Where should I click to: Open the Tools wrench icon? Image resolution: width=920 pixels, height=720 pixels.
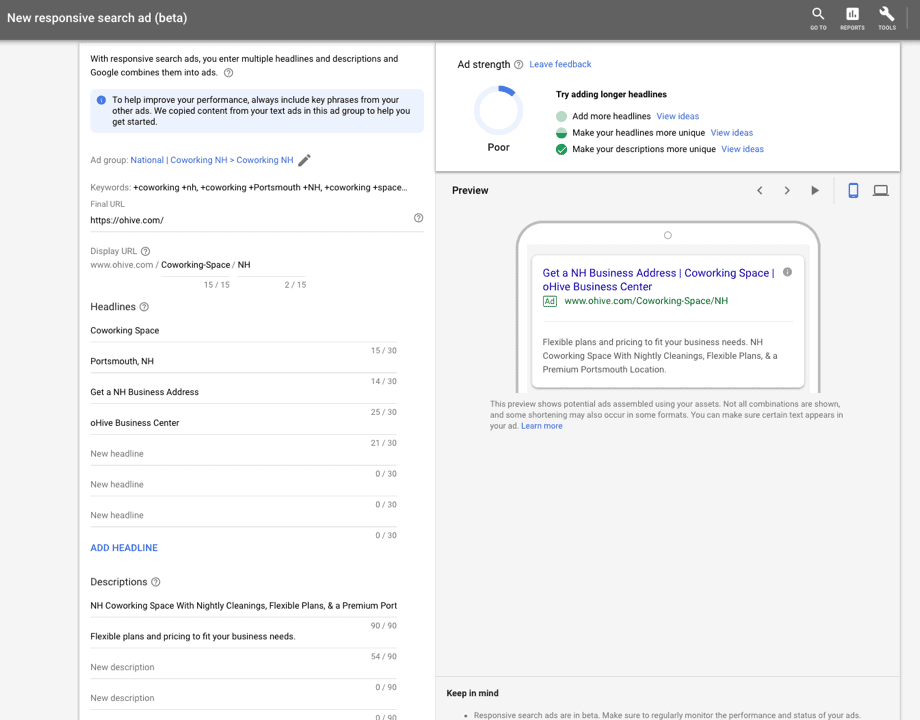(x=887, y=18)
